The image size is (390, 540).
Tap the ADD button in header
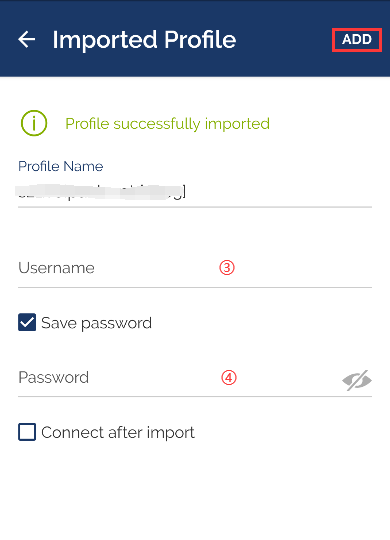(x=357, y=40)
